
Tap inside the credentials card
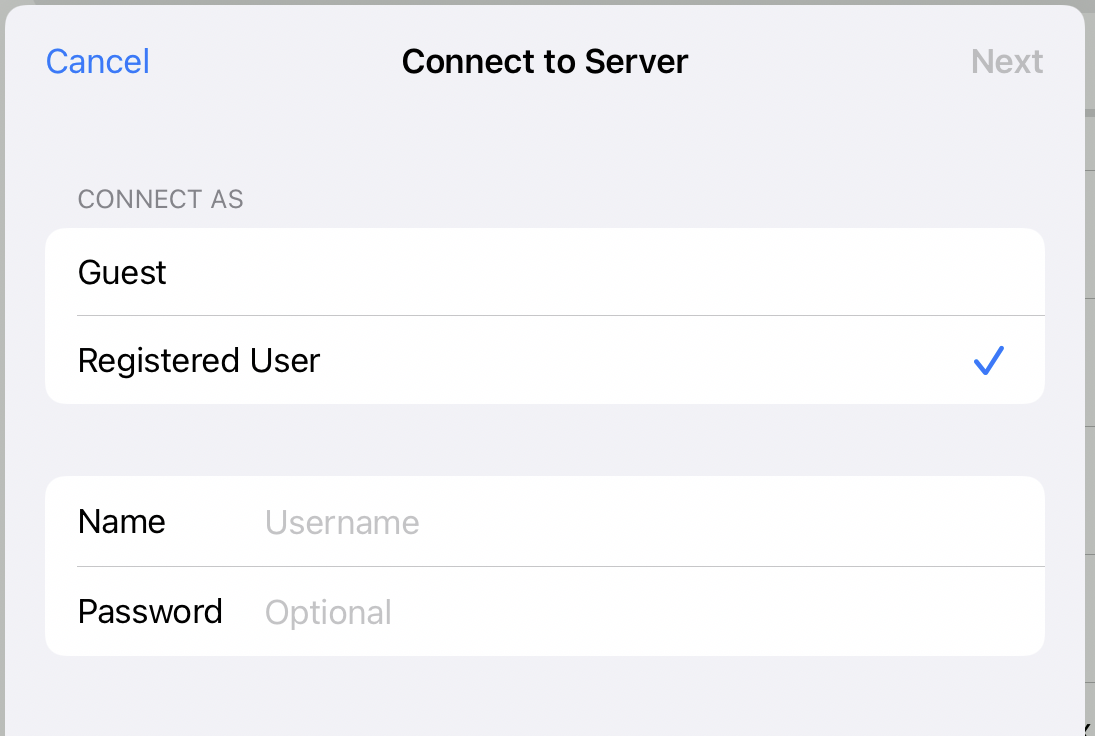click(x=545, y=565)
